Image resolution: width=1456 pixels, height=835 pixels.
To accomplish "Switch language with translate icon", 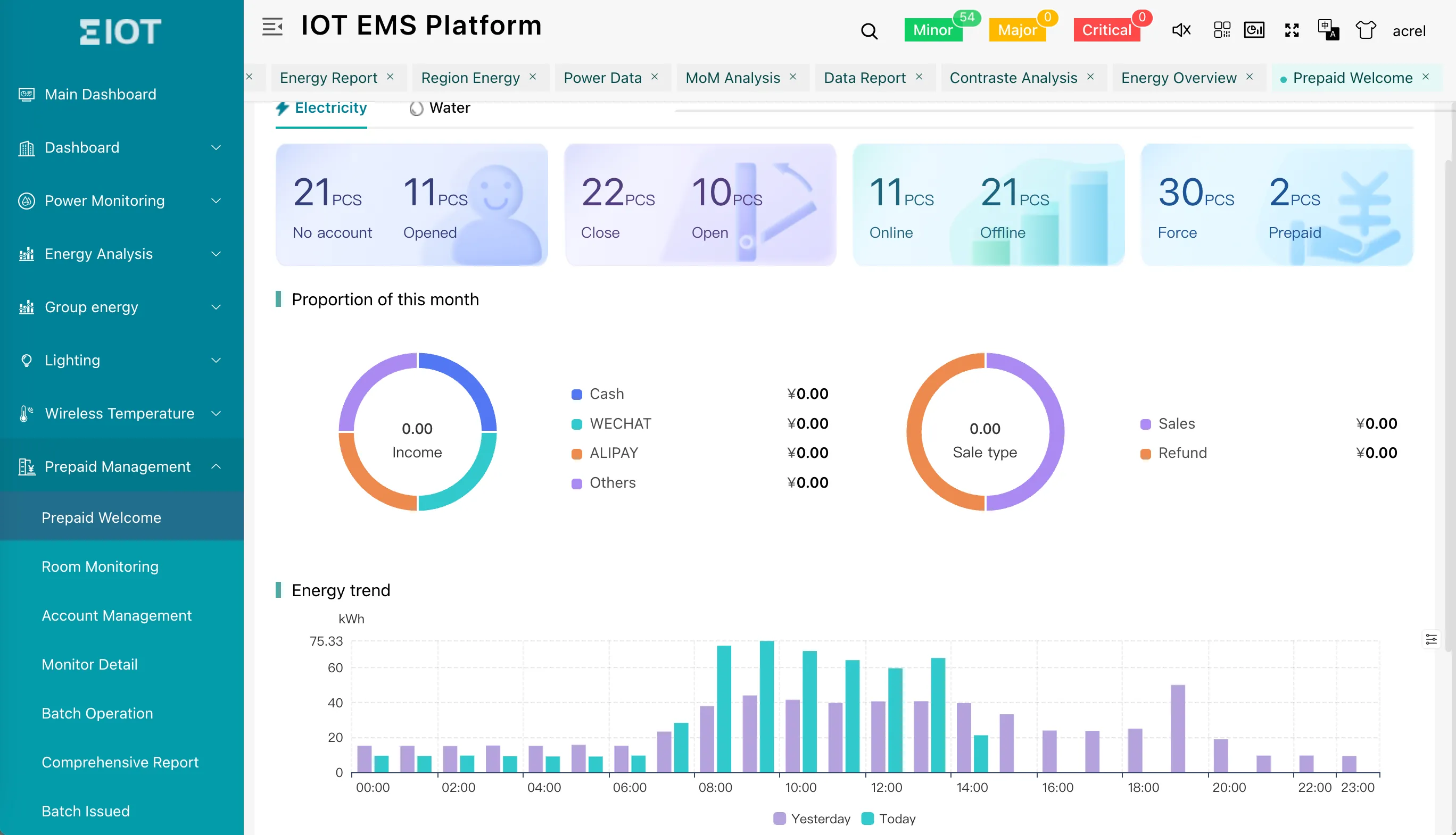I will point(1328,30).
